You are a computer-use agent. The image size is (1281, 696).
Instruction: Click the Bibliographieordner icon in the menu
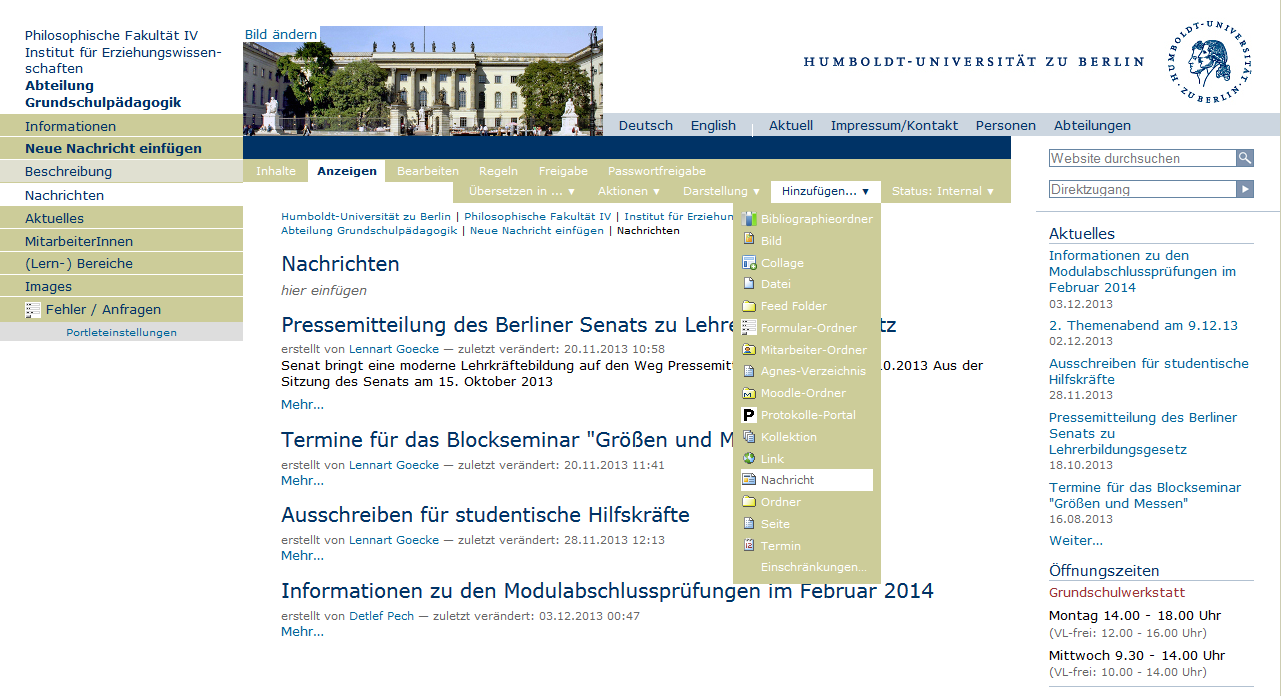coord(749,219)
